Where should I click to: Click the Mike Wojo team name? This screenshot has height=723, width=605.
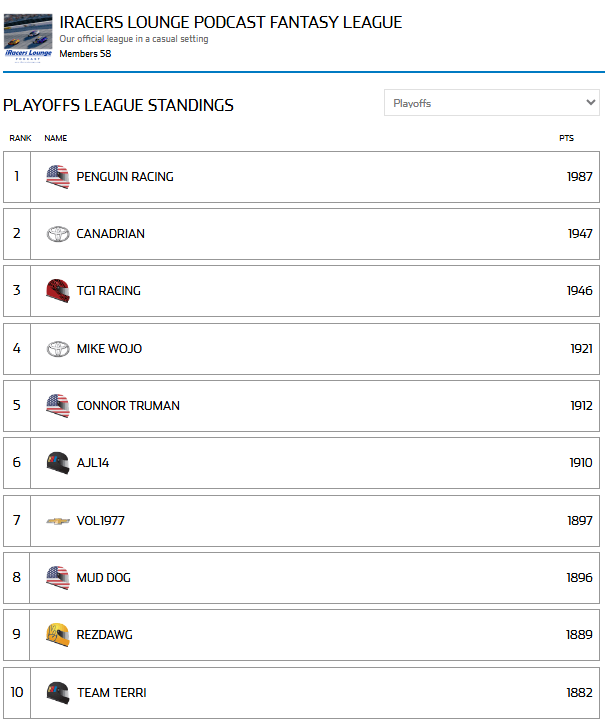click(x=109, y=349)
